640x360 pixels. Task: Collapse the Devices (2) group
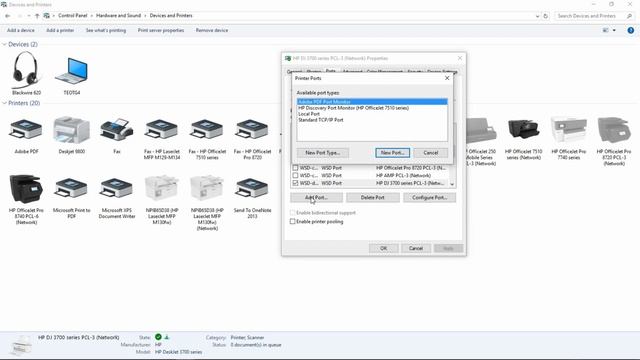click(4, 44)
